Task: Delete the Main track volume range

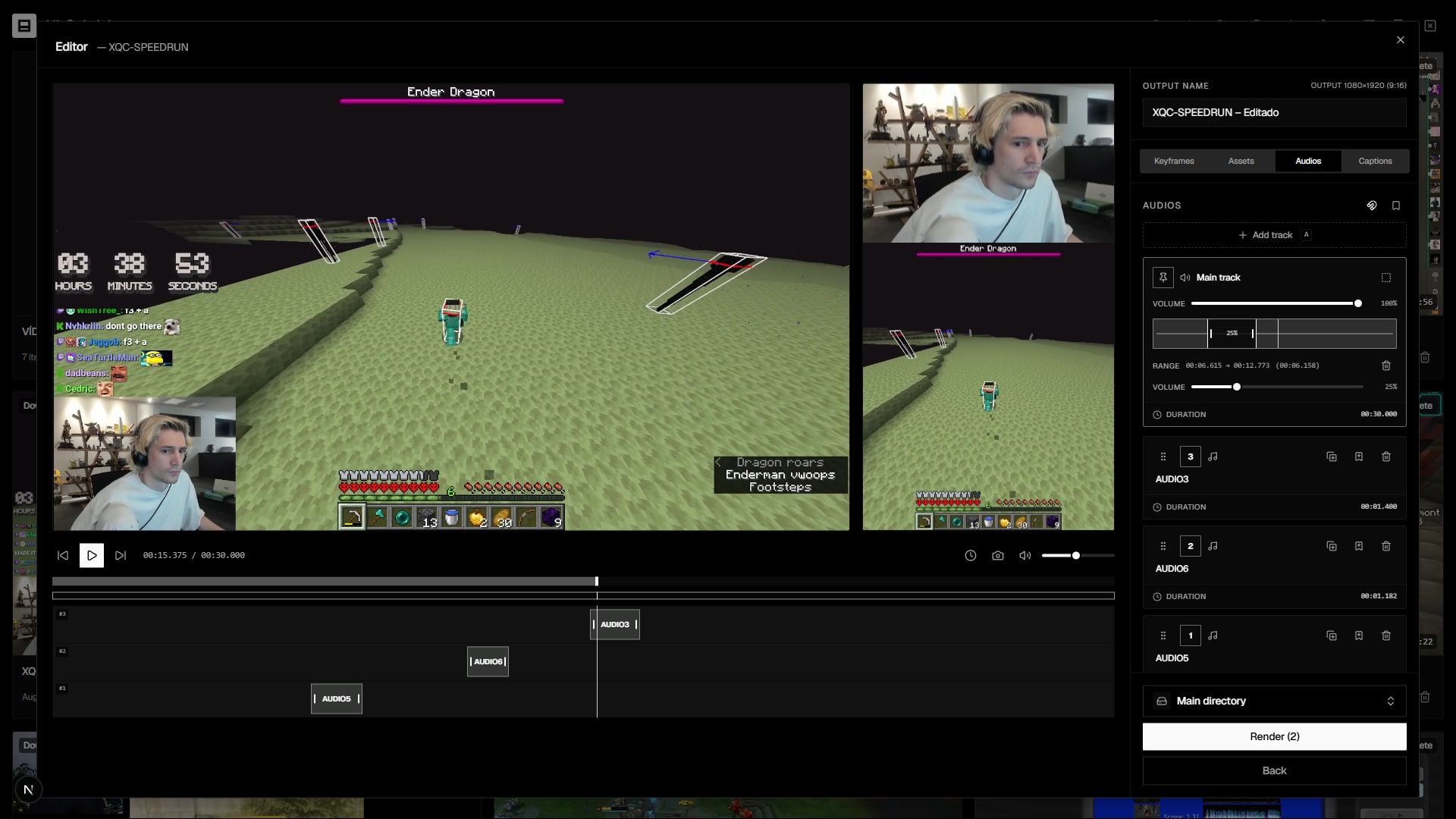Action: (1386, 366)
